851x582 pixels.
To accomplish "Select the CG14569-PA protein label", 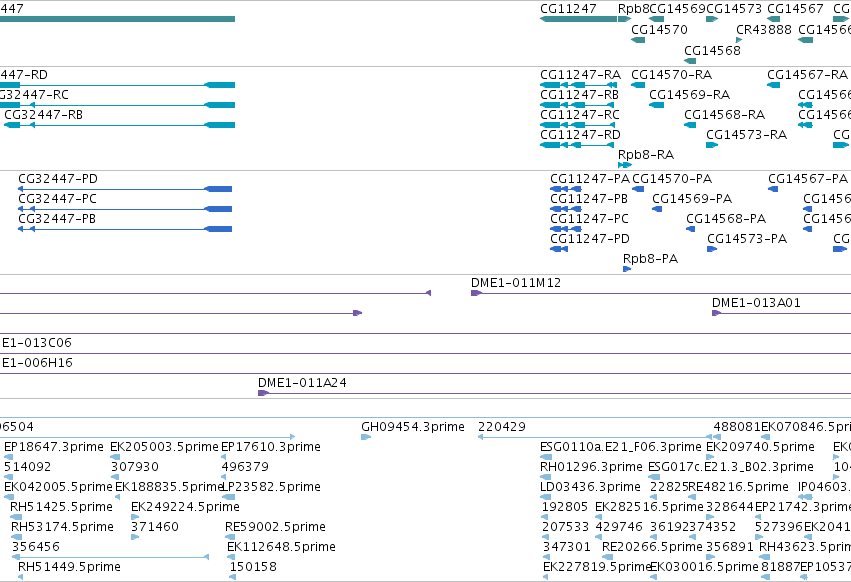I will pos(692,199).
